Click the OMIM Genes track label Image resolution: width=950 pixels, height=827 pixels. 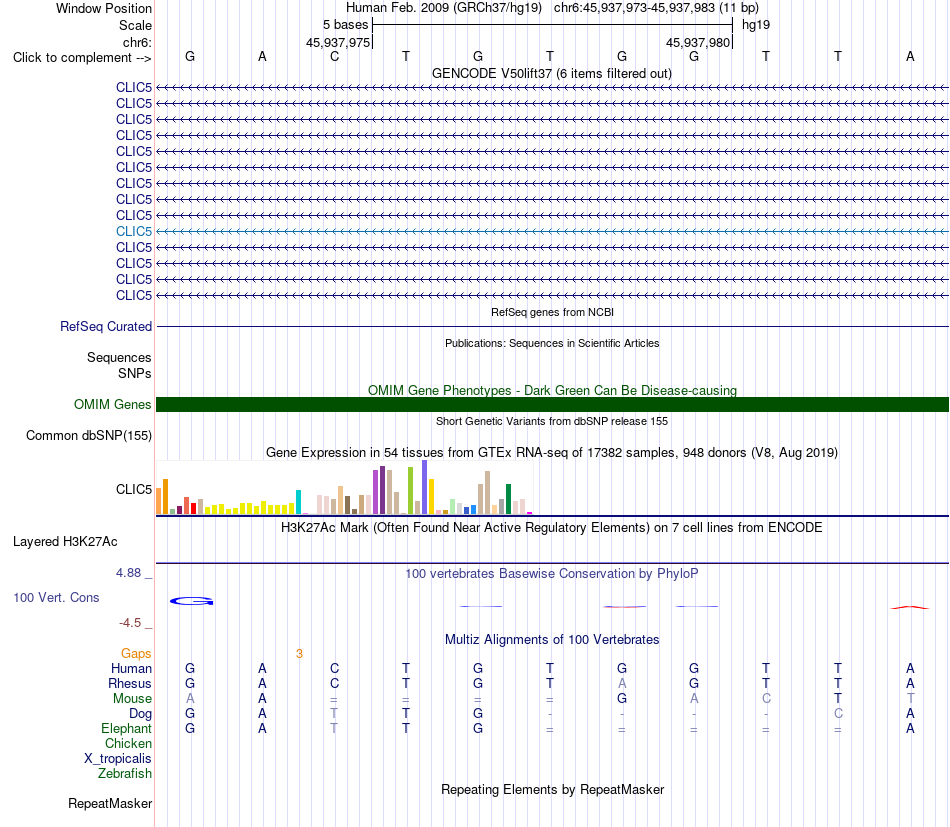coord(113,404)
